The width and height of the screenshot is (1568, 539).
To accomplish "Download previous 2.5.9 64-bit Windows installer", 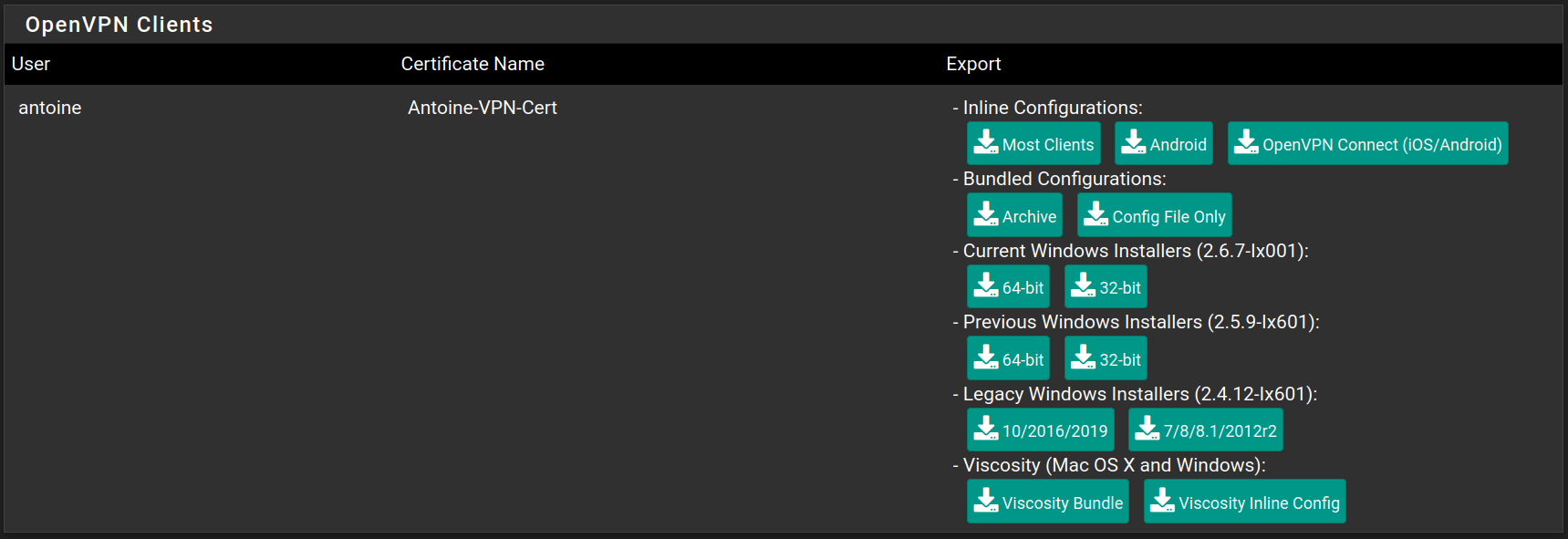I will [1008, 358].
